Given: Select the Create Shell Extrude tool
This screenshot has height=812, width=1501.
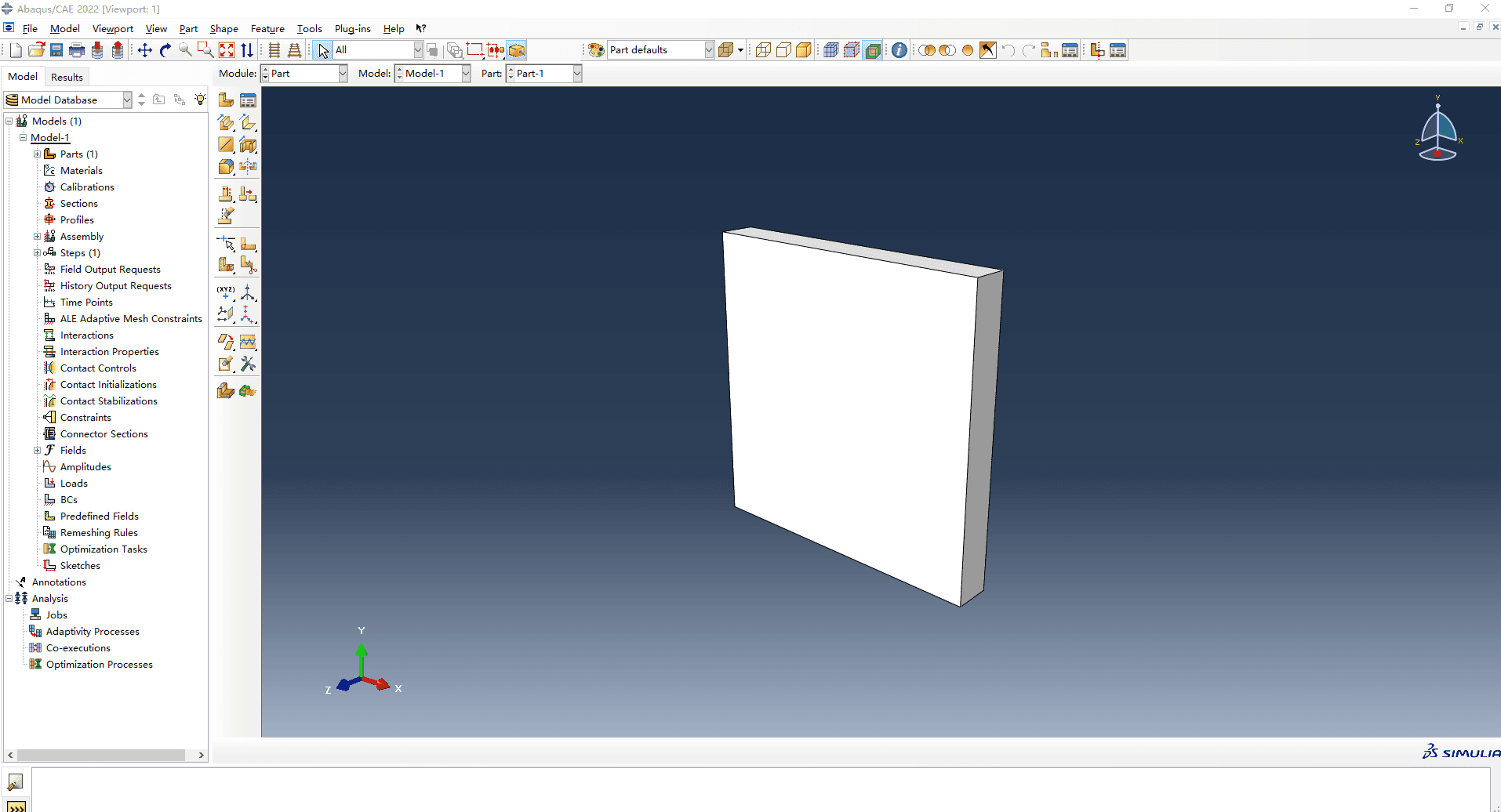Looking at the screenshot, I should tap(248, 122).
